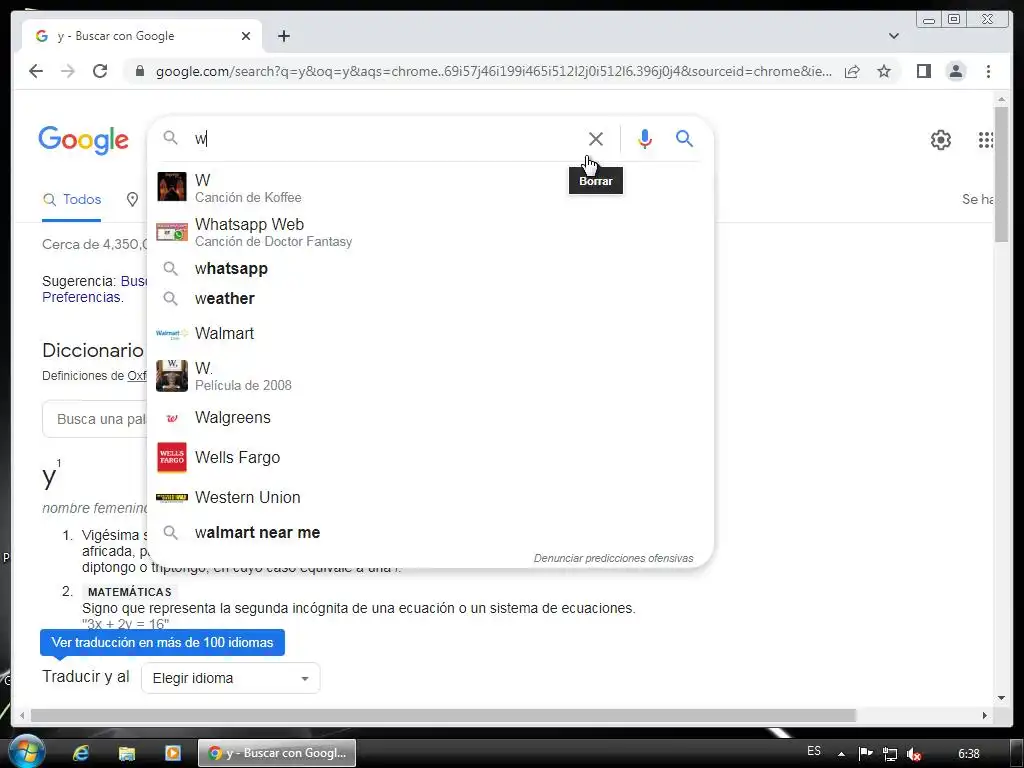Choose the 'whatsapp' suggestion
1024x768 pixels.
coord(430,268)
